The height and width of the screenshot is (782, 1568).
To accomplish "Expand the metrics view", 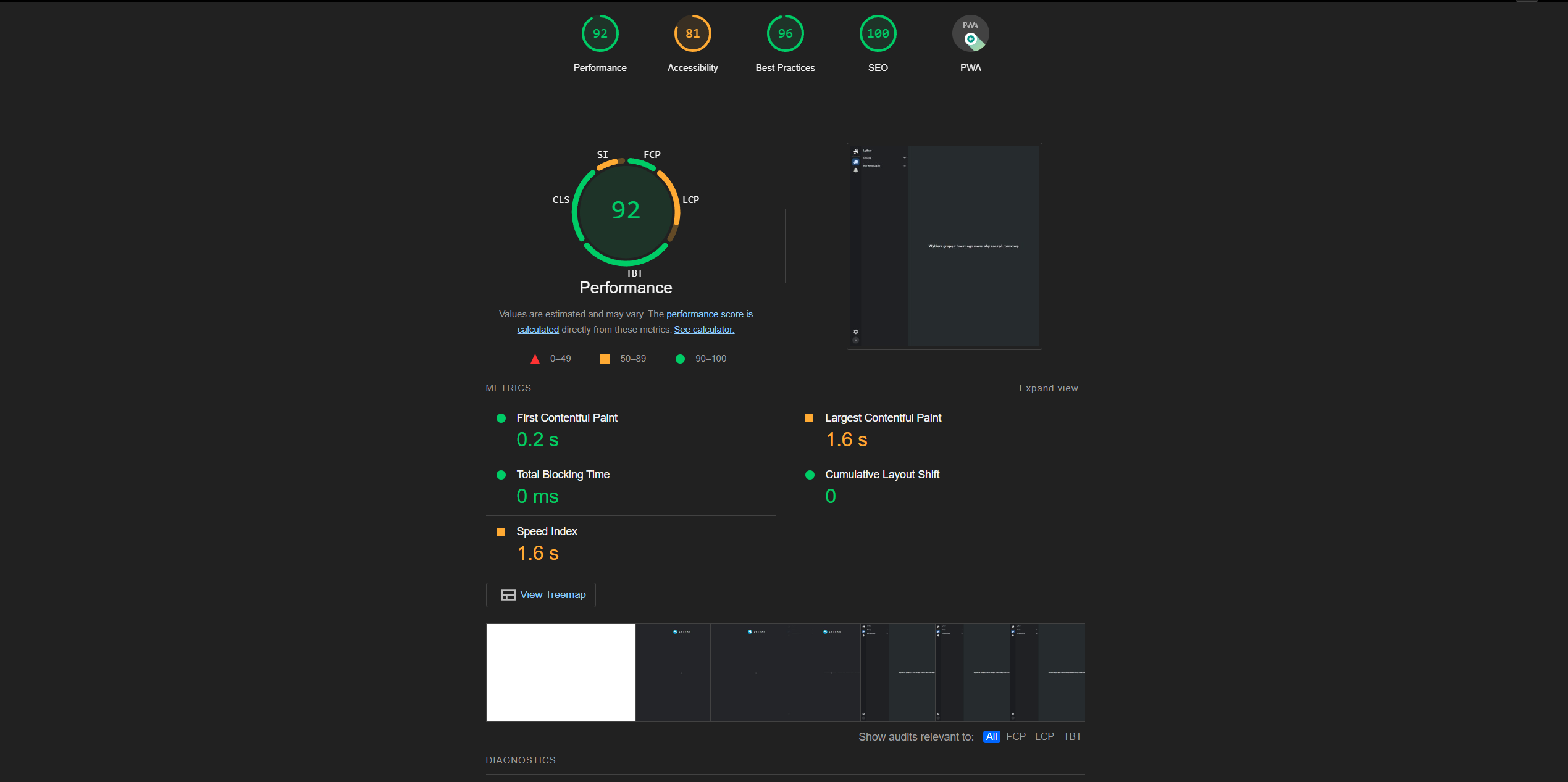I will click(1048, 388).
